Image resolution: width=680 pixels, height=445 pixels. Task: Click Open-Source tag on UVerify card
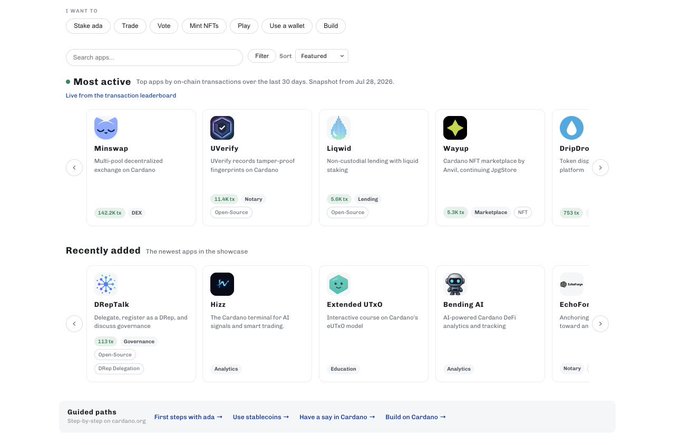tap(231, 213)
